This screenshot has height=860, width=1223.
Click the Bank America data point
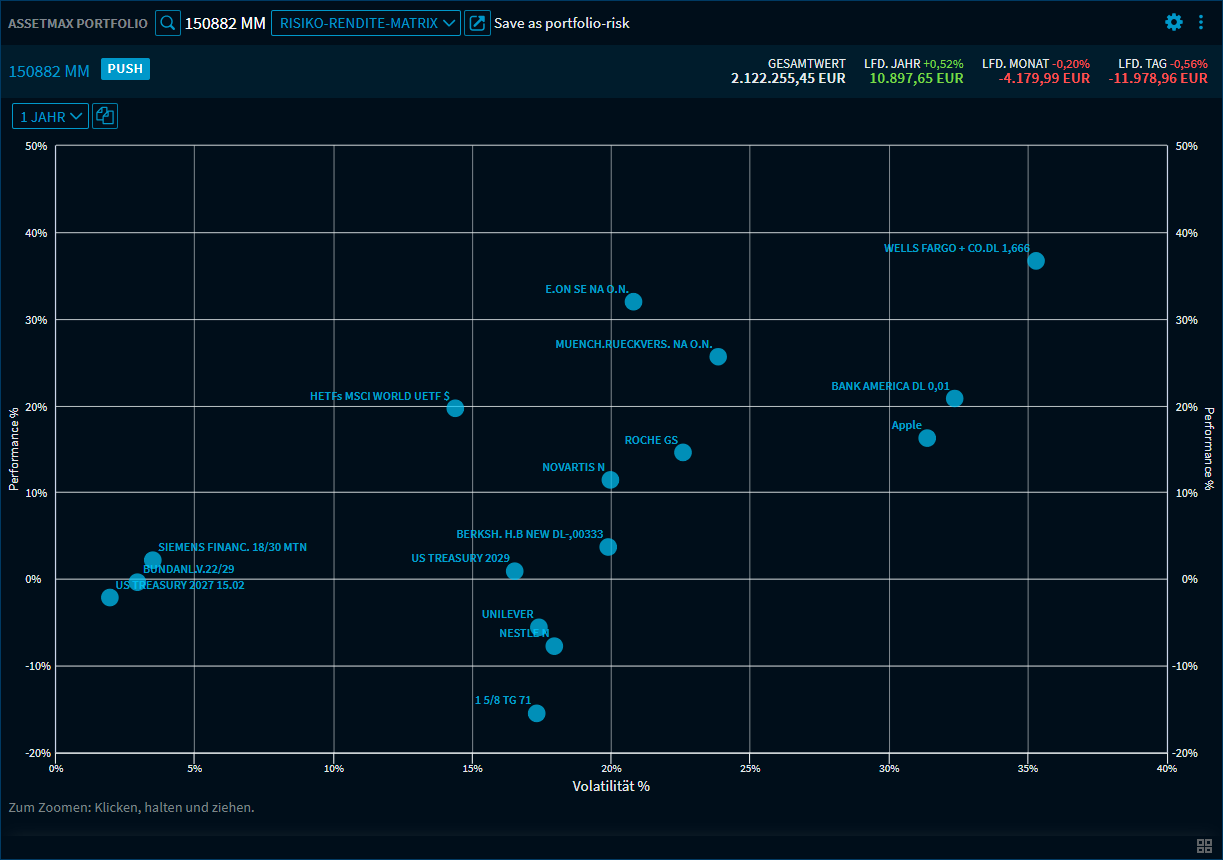pos(954,398)
